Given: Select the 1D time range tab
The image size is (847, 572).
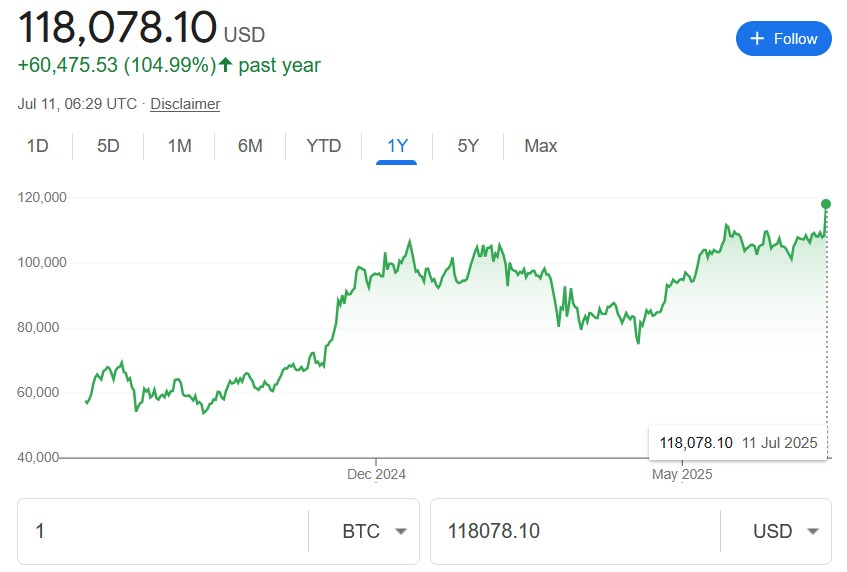Looking at the screenshot, I should pyautogui.click(x=37, y=146).
